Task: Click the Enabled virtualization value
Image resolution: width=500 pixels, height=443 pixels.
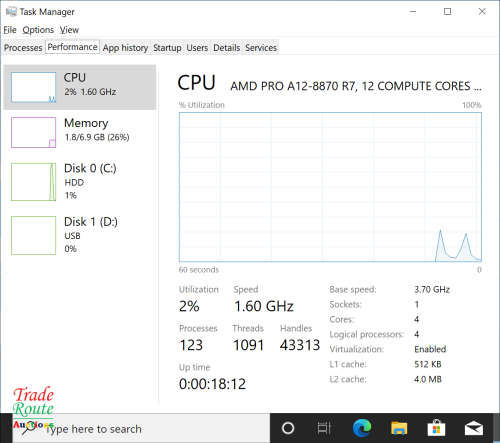Action: point(430,349)
